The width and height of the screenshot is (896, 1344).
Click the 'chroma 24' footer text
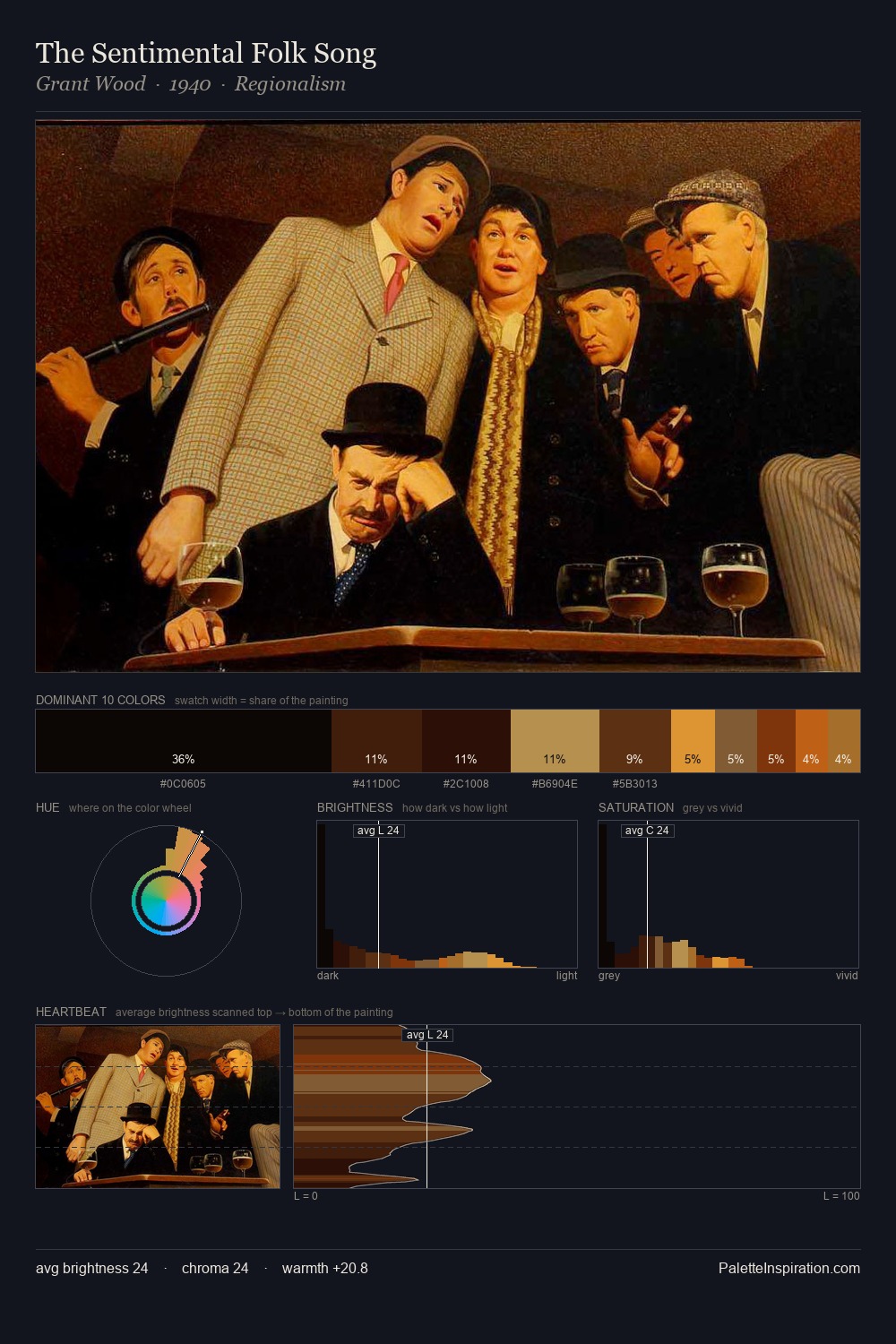click(x=215, y=1268)
